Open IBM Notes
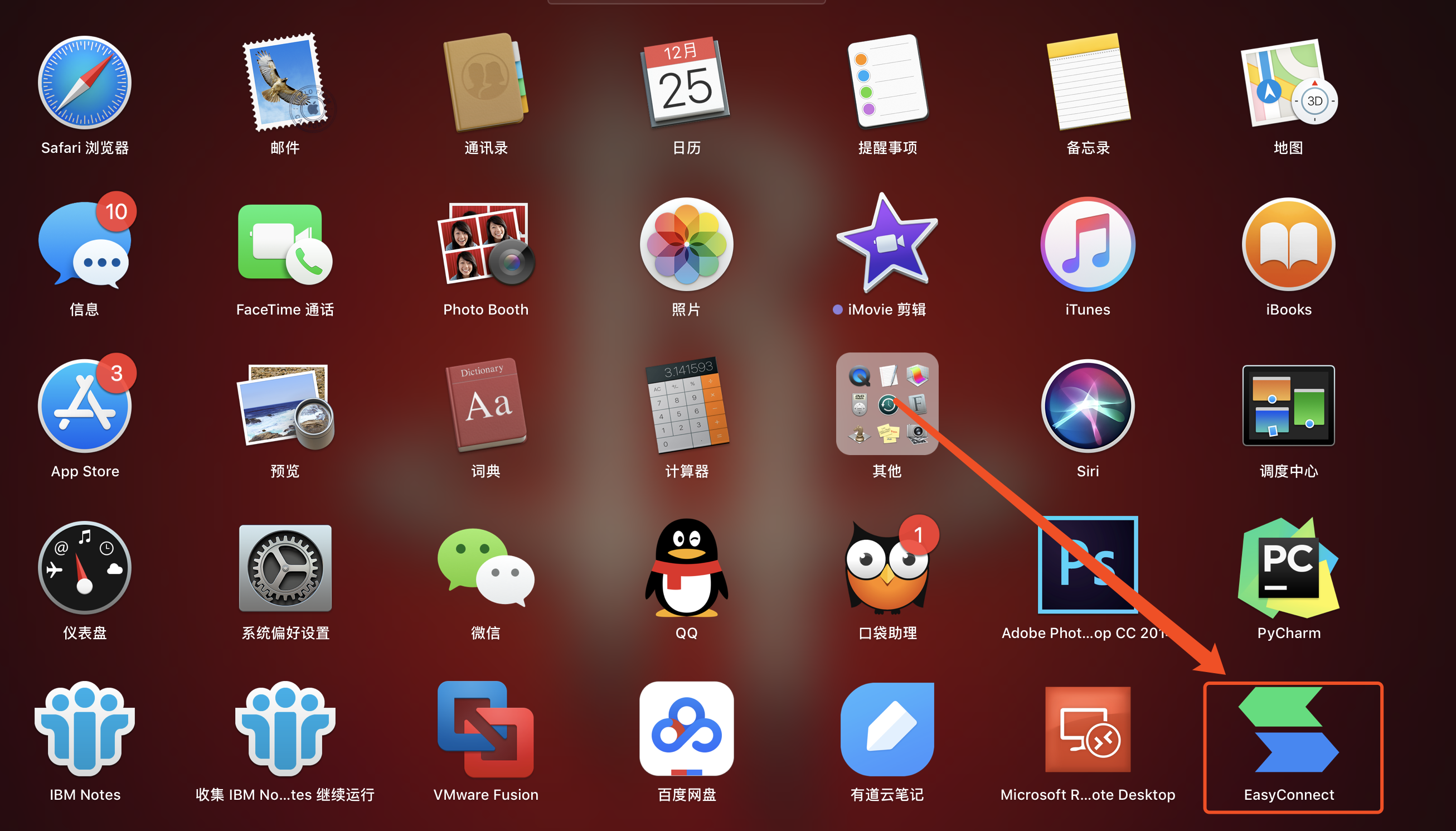The image size is (1456, 831). [x=84, y=729]
